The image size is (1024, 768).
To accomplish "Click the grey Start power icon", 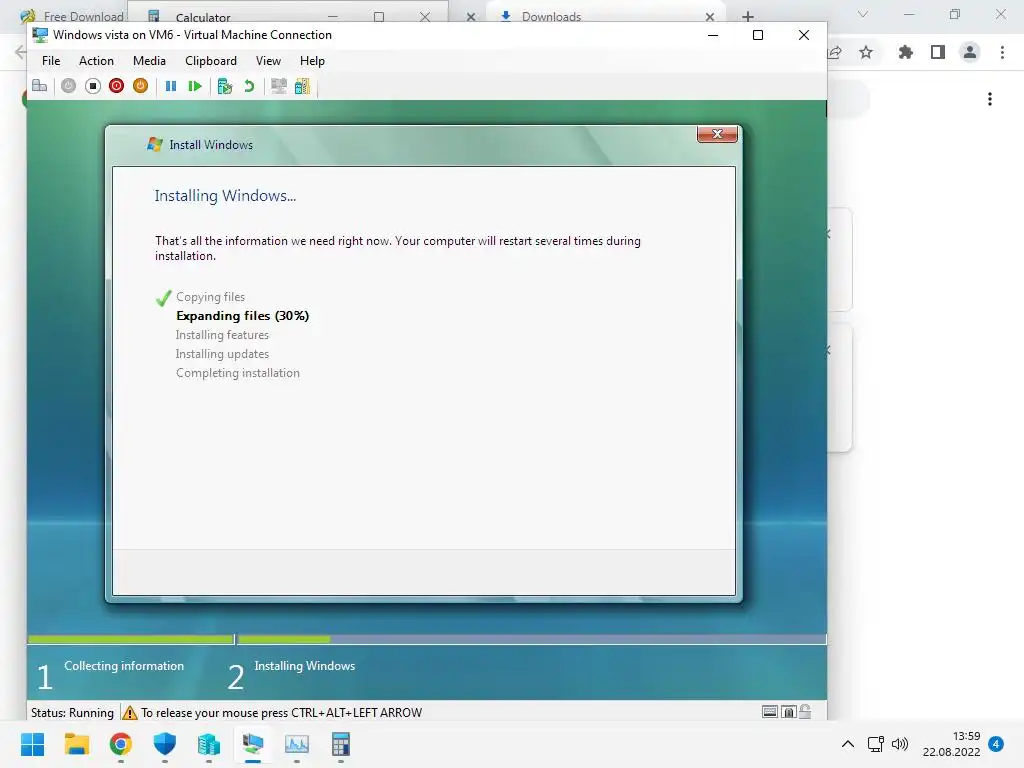I will point(69,86).
